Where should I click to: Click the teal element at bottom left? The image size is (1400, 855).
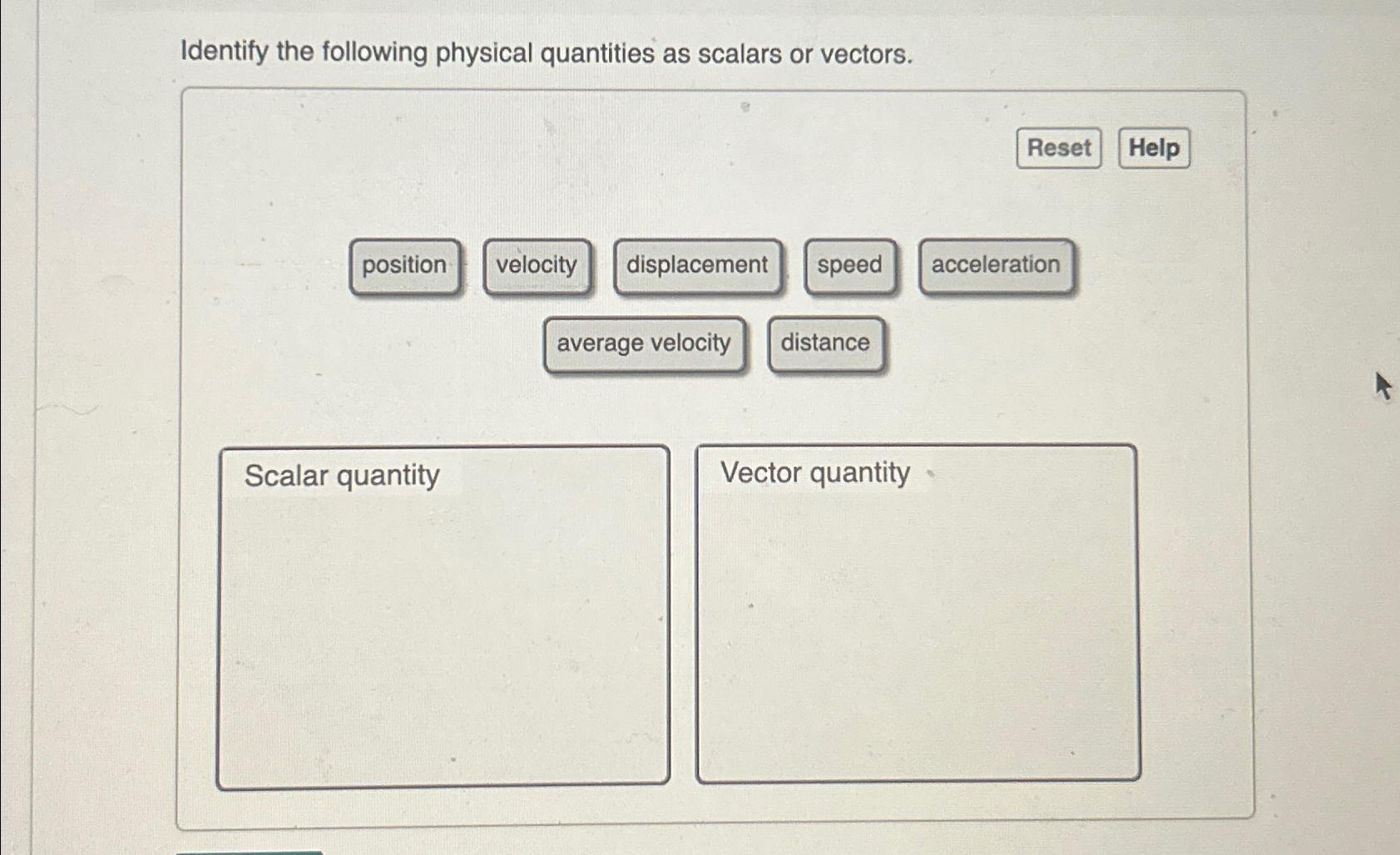(250, 852)
